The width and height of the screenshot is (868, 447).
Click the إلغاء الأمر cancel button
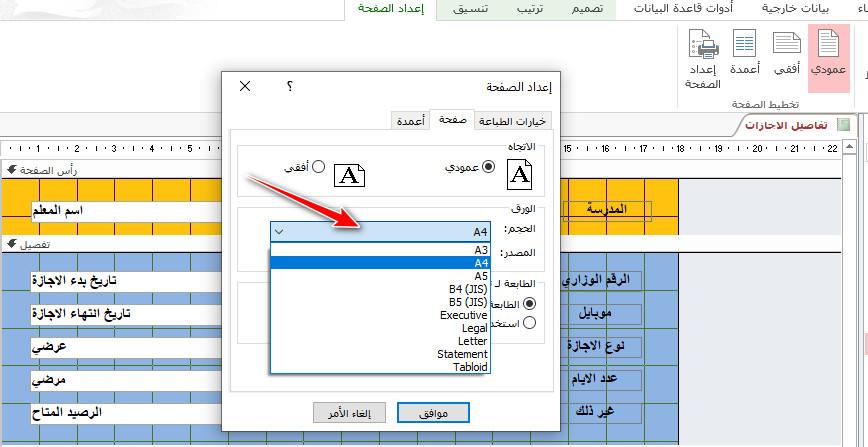[349, 413]
